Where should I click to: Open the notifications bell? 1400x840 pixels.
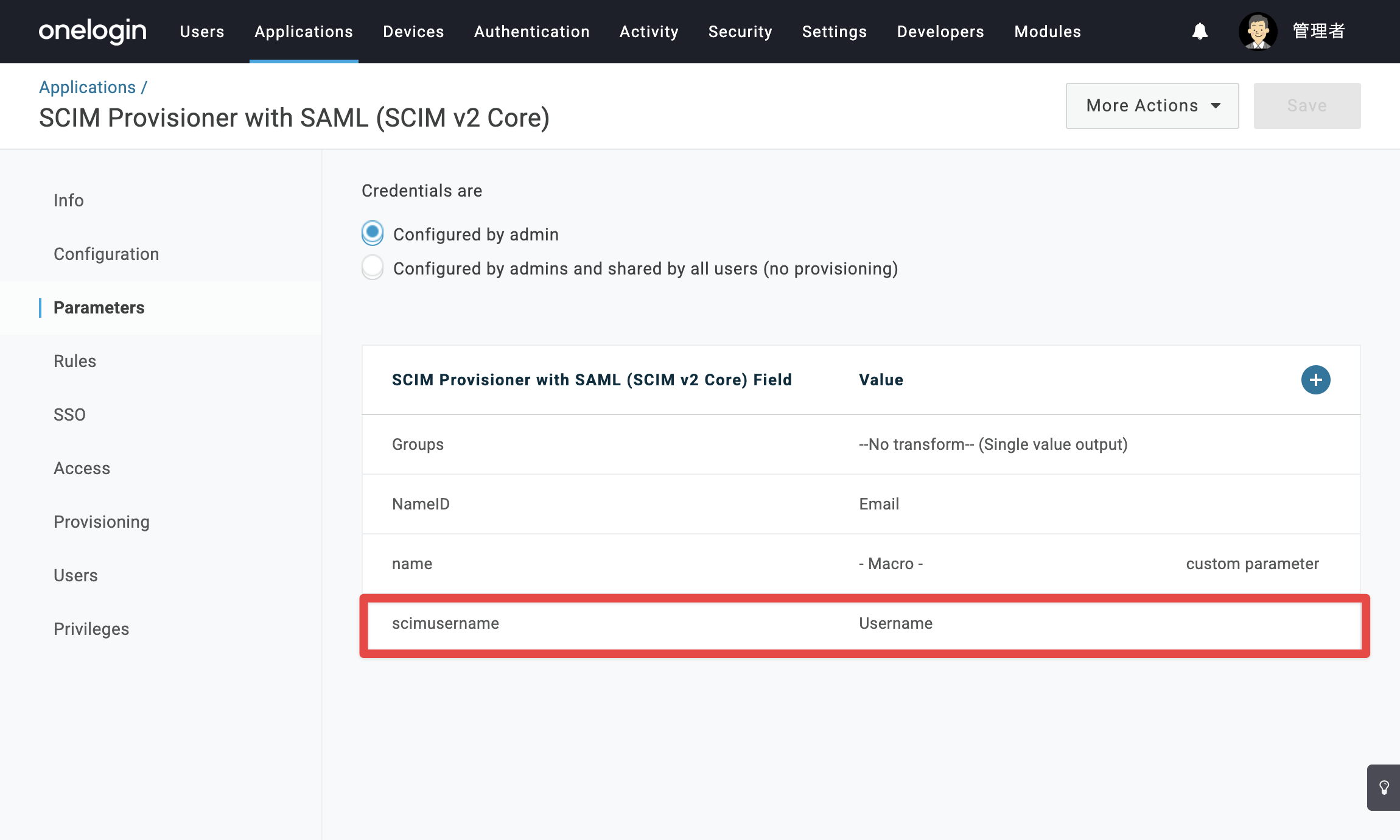[x=1200, y=31]
